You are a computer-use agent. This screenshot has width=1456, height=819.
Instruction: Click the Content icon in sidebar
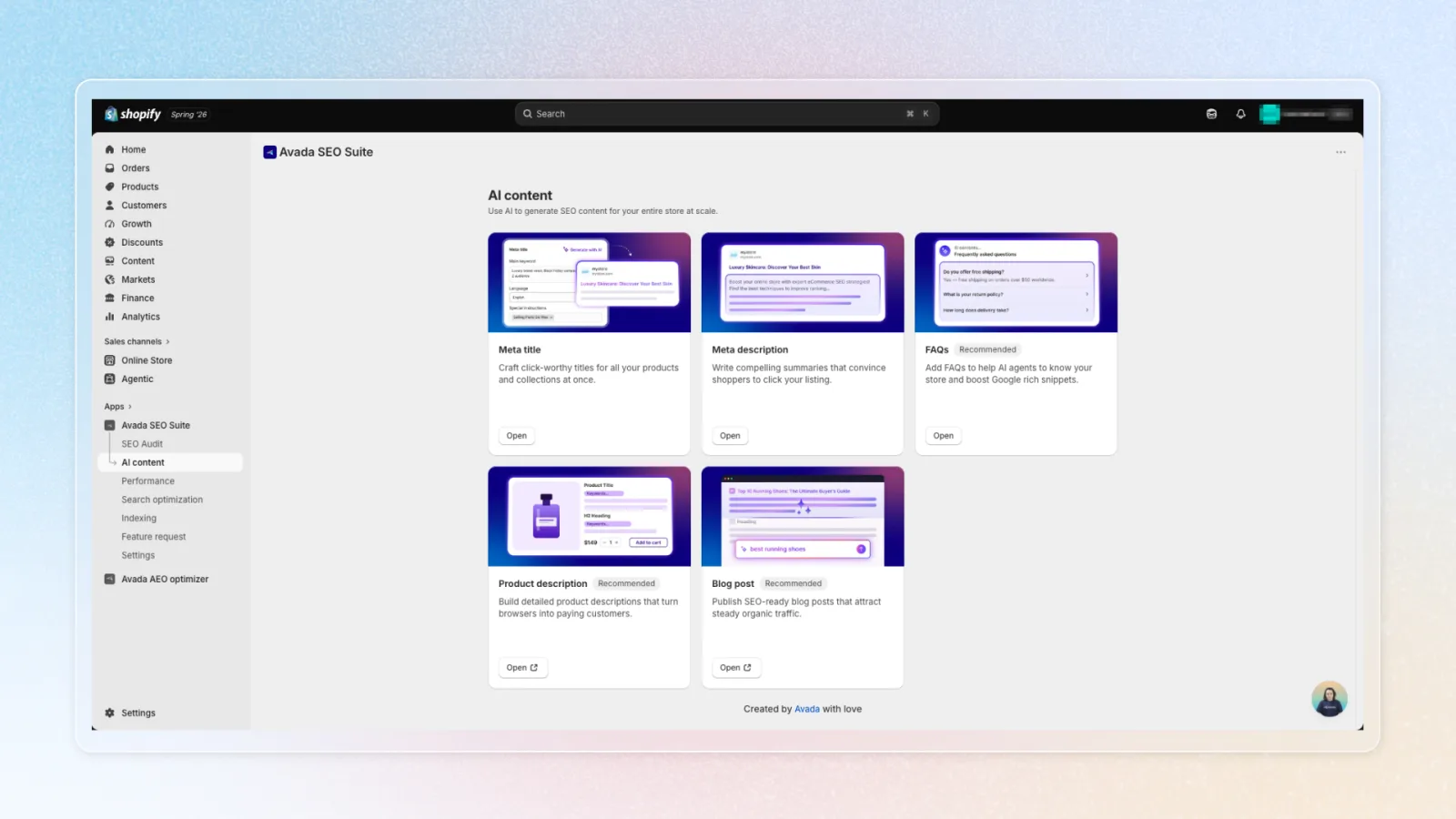pyautogui.click(x=109, y=261)
